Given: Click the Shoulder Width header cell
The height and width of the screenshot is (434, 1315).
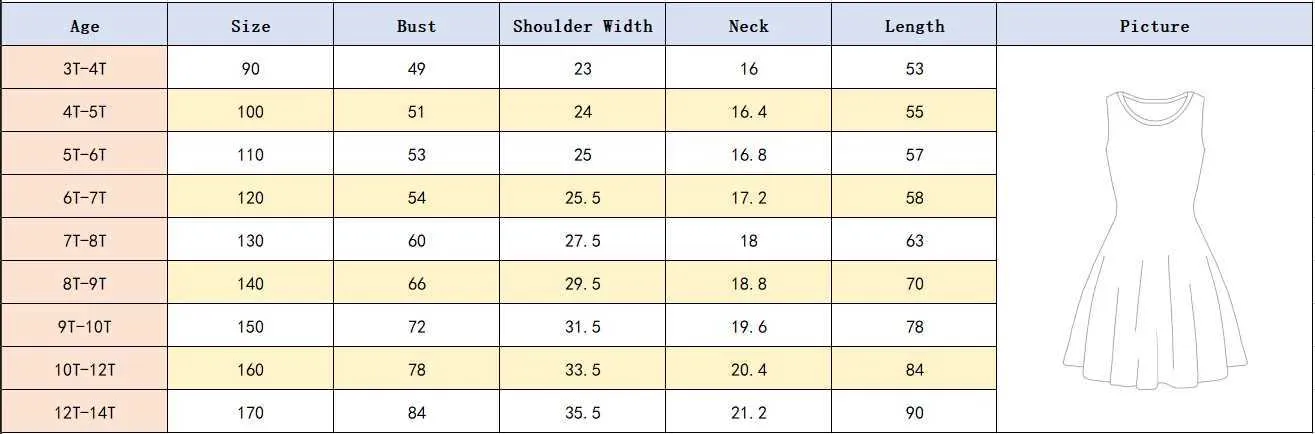Looking at the screenshot, I should (582, 25).
